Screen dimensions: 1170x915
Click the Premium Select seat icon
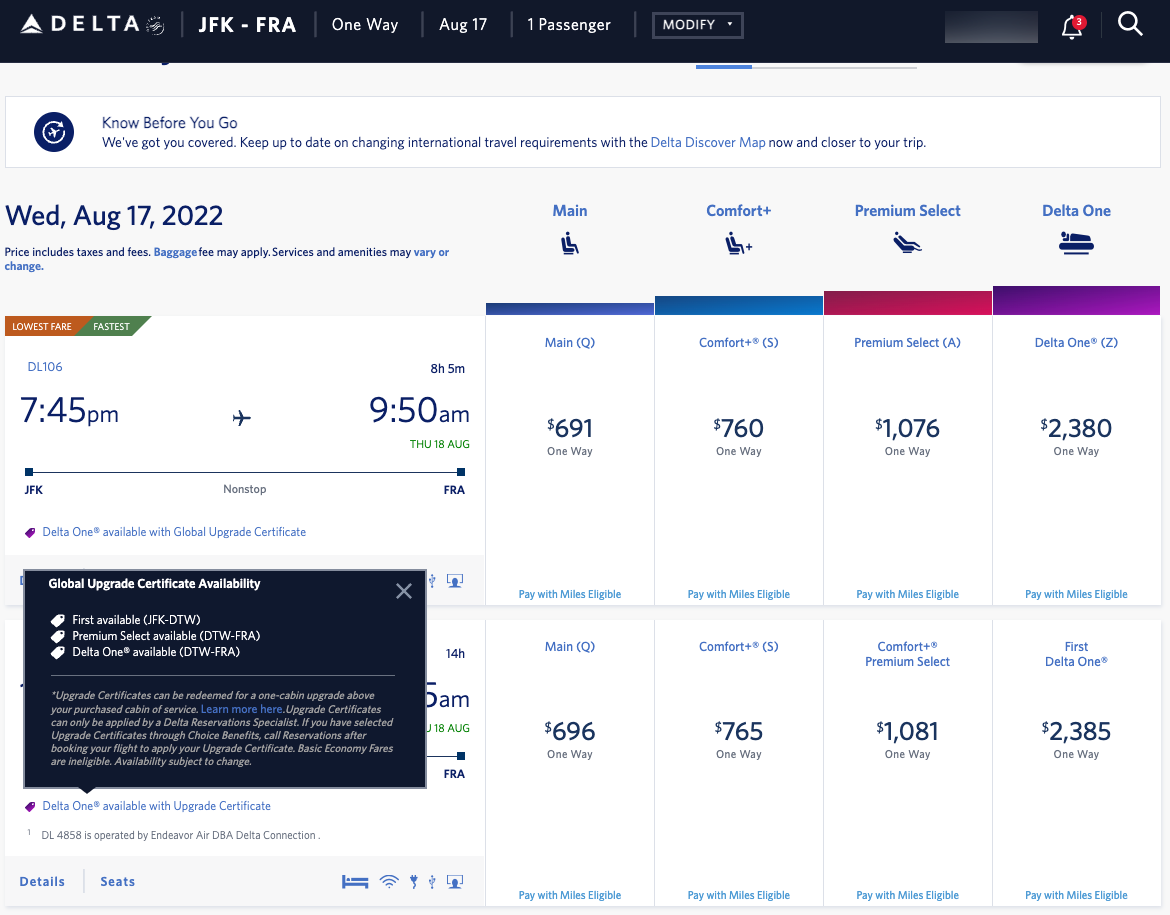coord(907,241)
